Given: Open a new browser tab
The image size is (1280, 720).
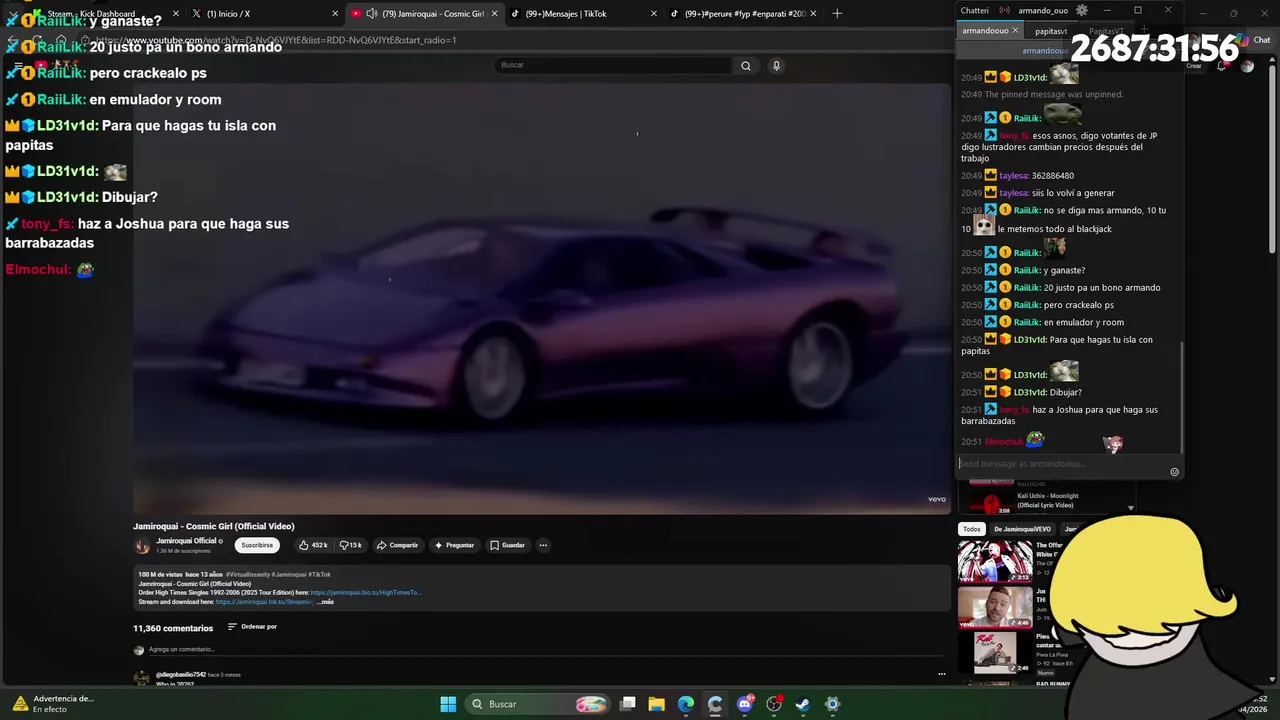Looking at the screenshot, I should click(837, 13).
